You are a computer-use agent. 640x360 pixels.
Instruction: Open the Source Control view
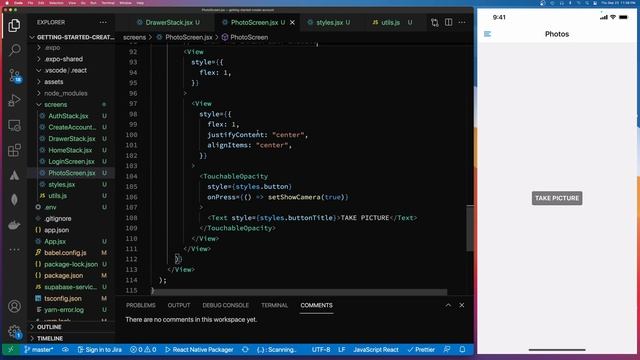14,76
